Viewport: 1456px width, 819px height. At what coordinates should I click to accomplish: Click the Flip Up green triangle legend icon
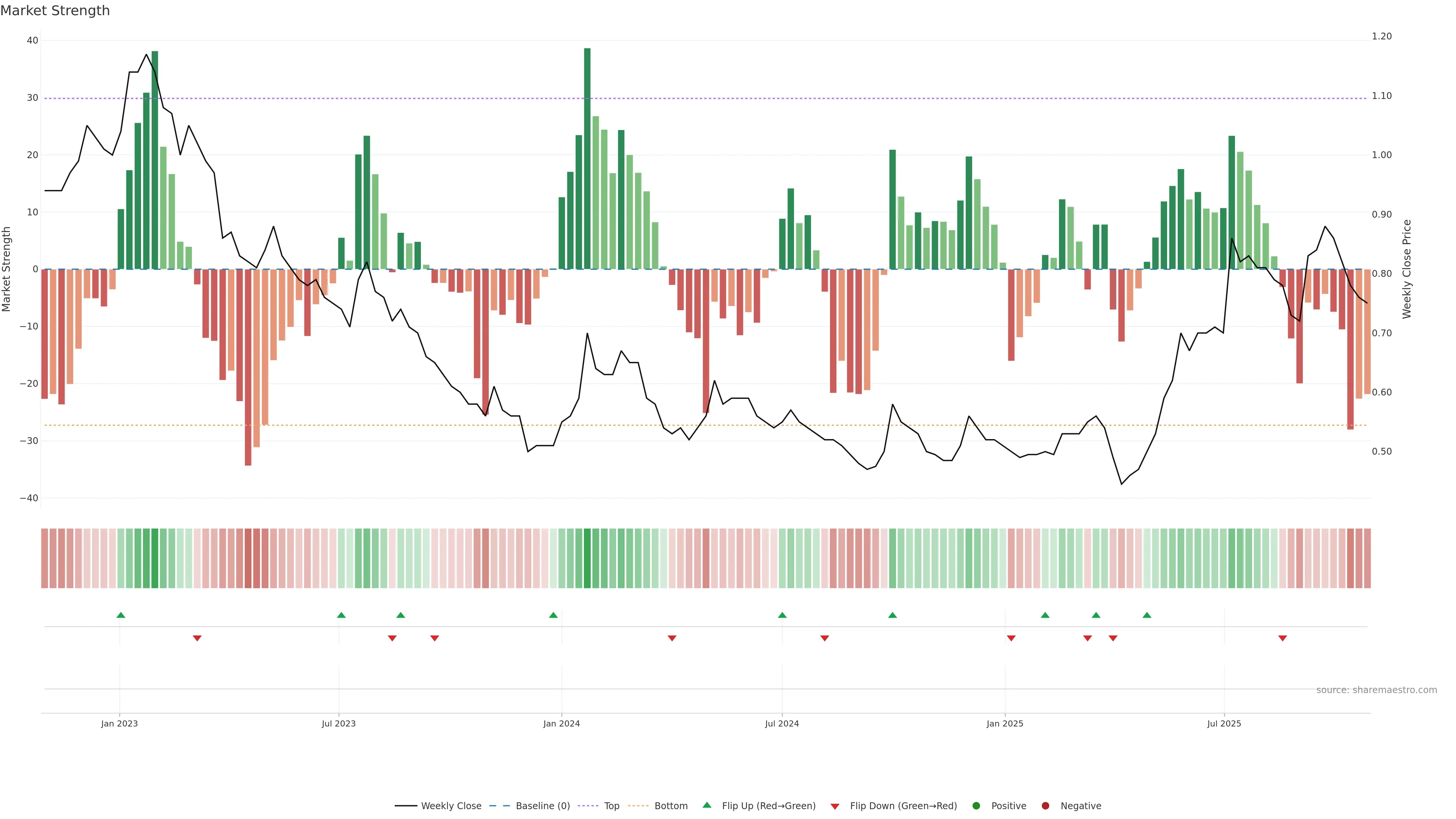(x=706, y=805)
